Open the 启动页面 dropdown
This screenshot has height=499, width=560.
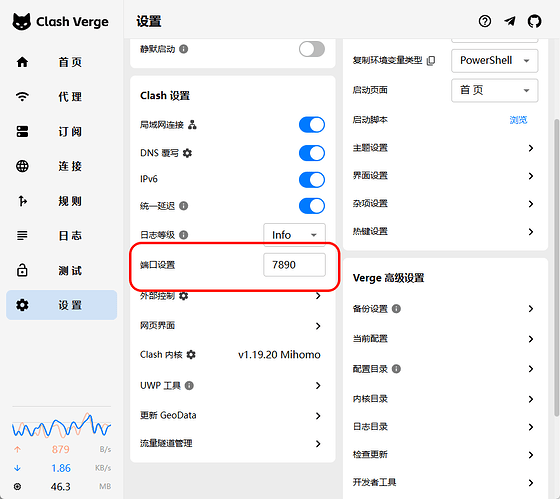click(495, 90)
